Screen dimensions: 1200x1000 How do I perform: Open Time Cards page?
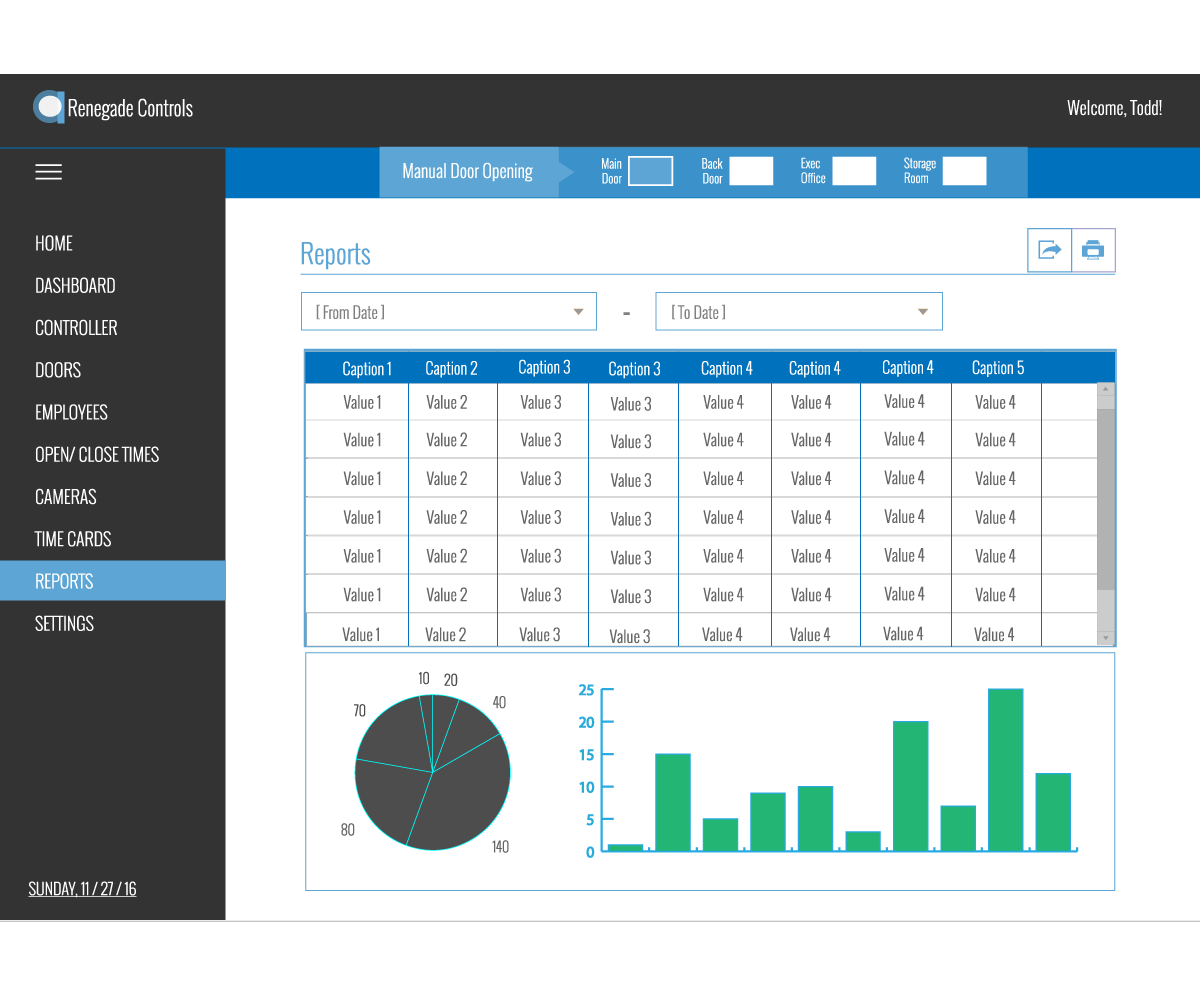pyautogui.click(x=73, y=539)
